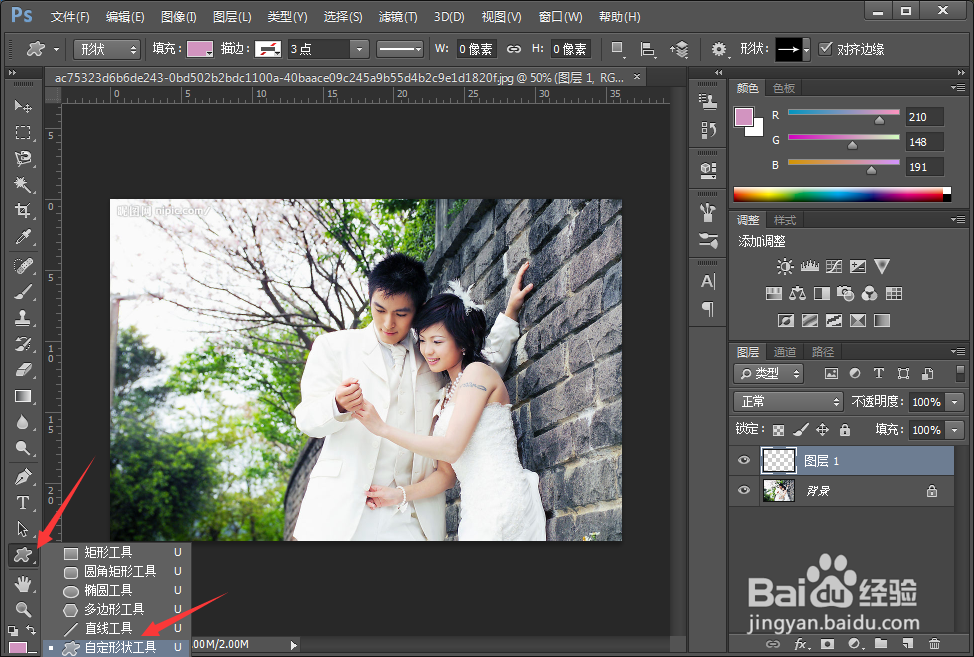Select the Pen tool

(23, 477)
